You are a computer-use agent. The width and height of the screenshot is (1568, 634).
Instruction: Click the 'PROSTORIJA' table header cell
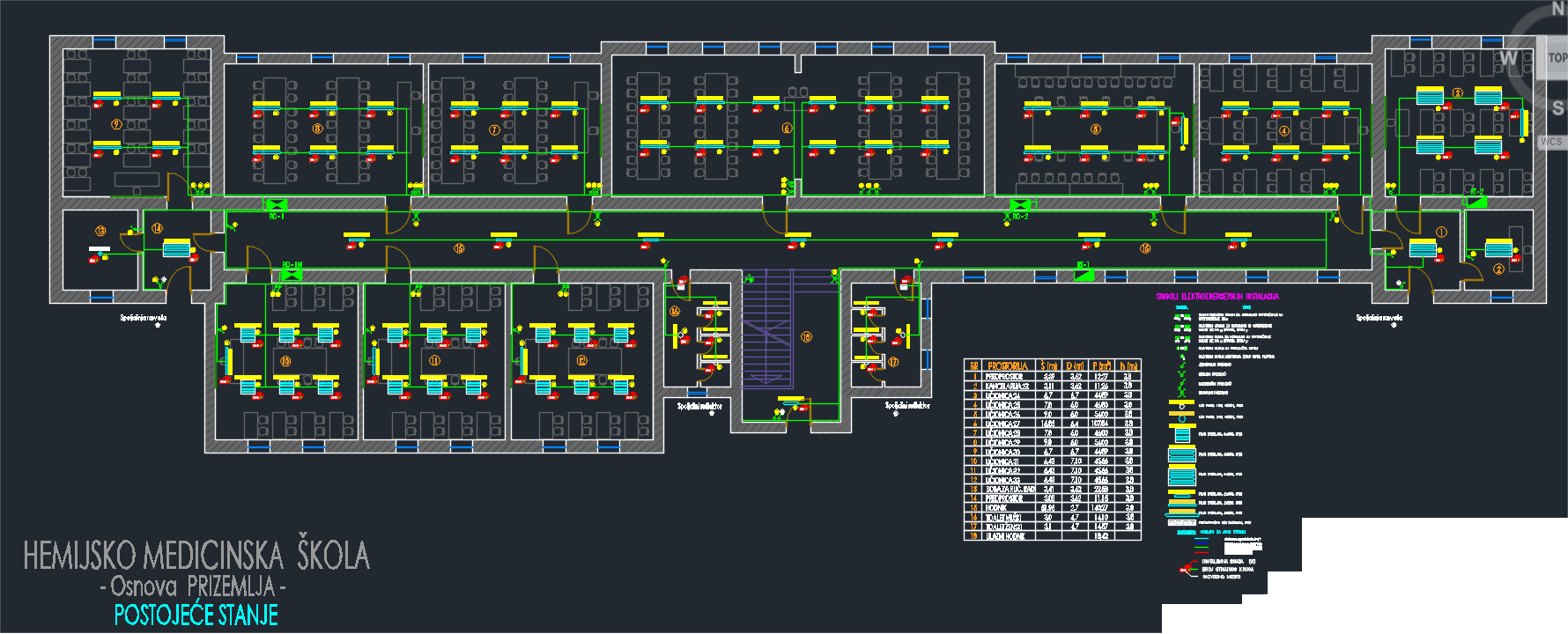point(1007,365)
